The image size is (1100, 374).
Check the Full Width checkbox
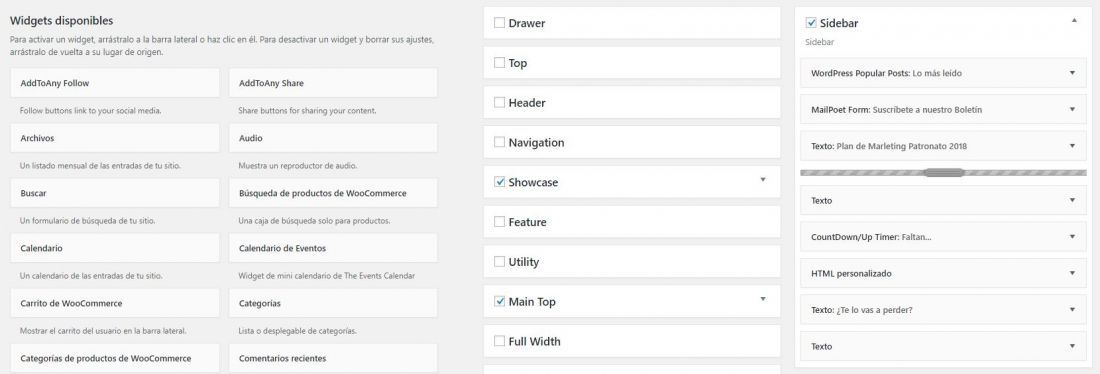coord(499,342)
